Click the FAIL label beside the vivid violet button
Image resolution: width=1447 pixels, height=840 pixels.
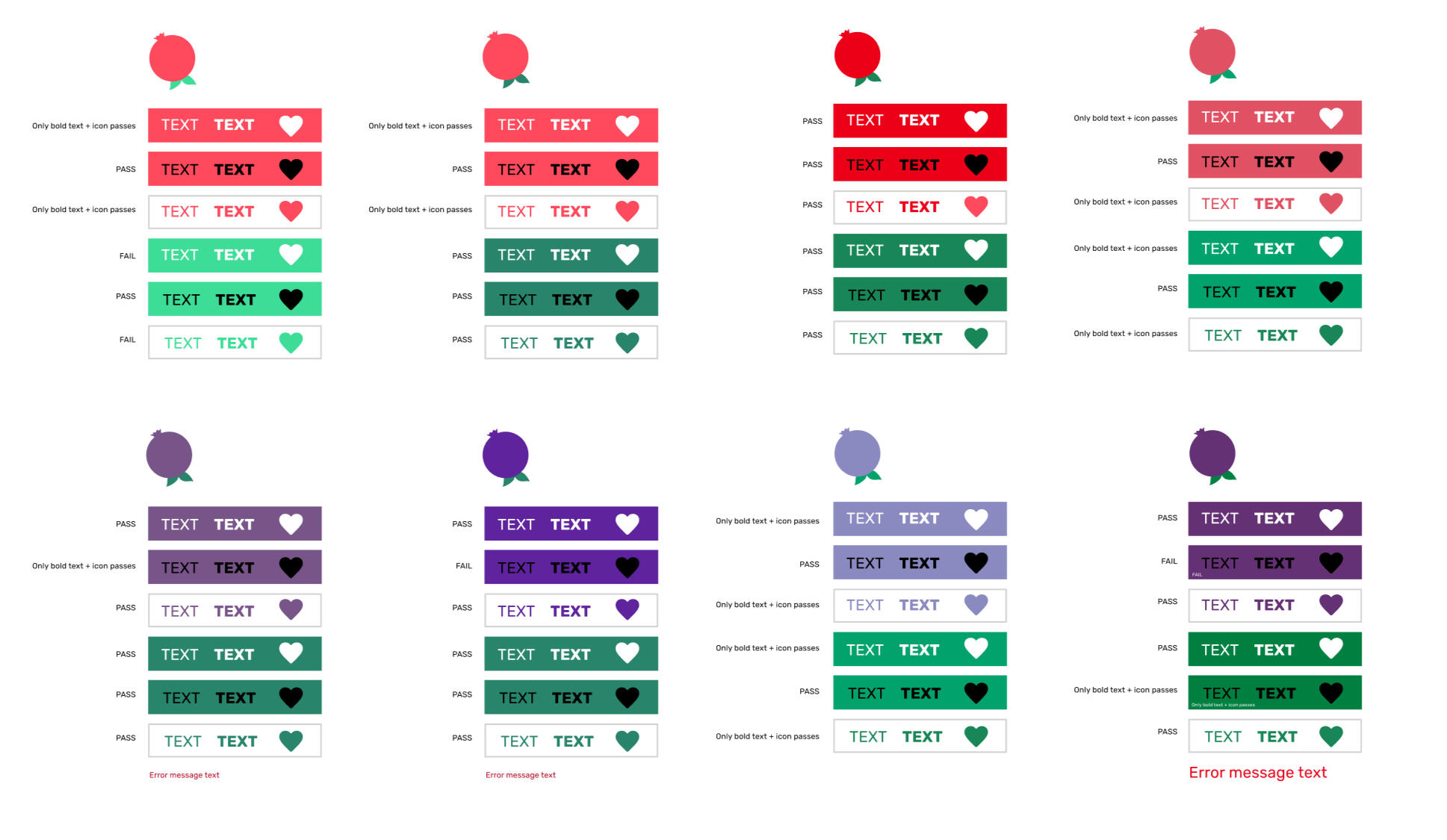point(464,566)
